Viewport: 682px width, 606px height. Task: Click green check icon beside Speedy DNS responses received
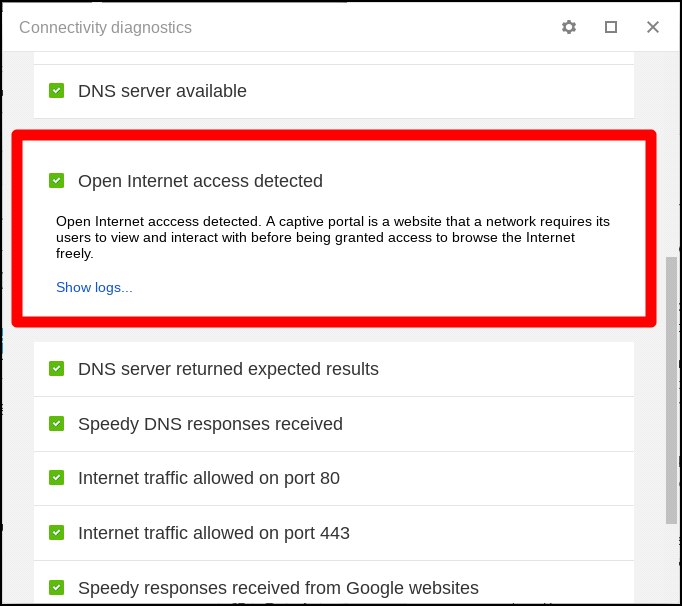[57, 424]
